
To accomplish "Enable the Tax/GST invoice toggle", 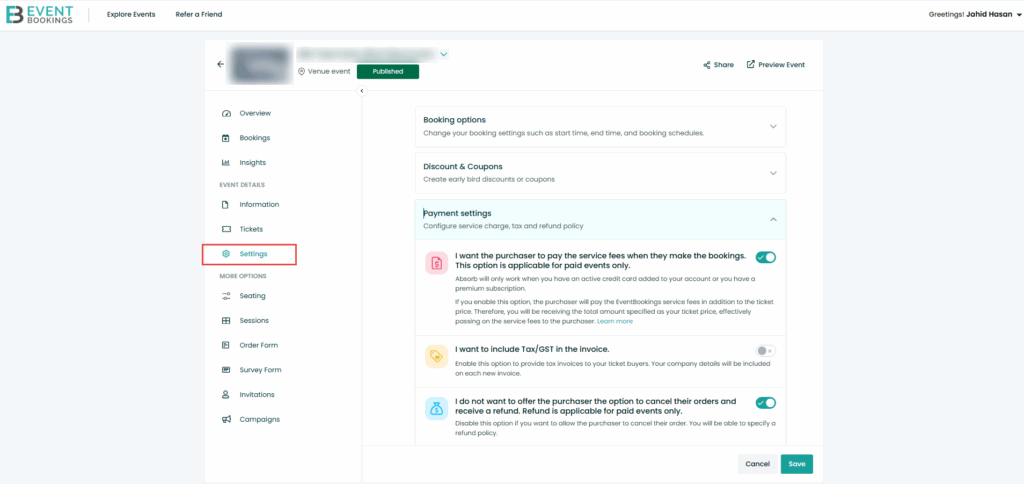I will [x=765, y=351].
